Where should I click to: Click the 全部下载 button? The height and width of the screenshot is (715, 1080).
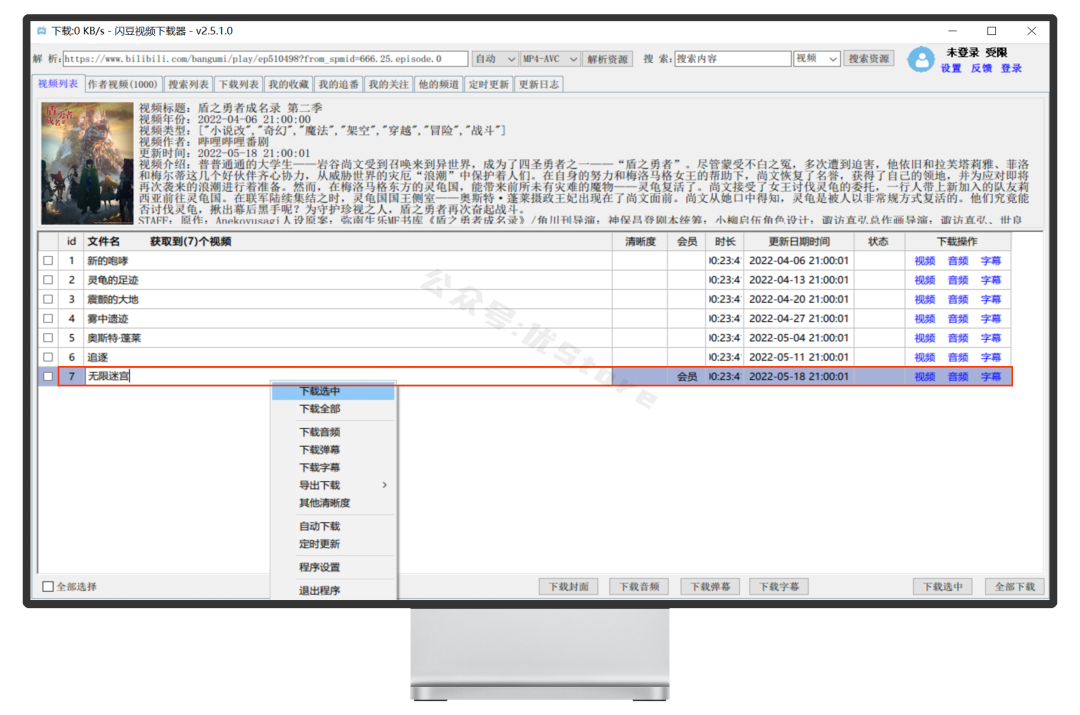click(1015, 587)
